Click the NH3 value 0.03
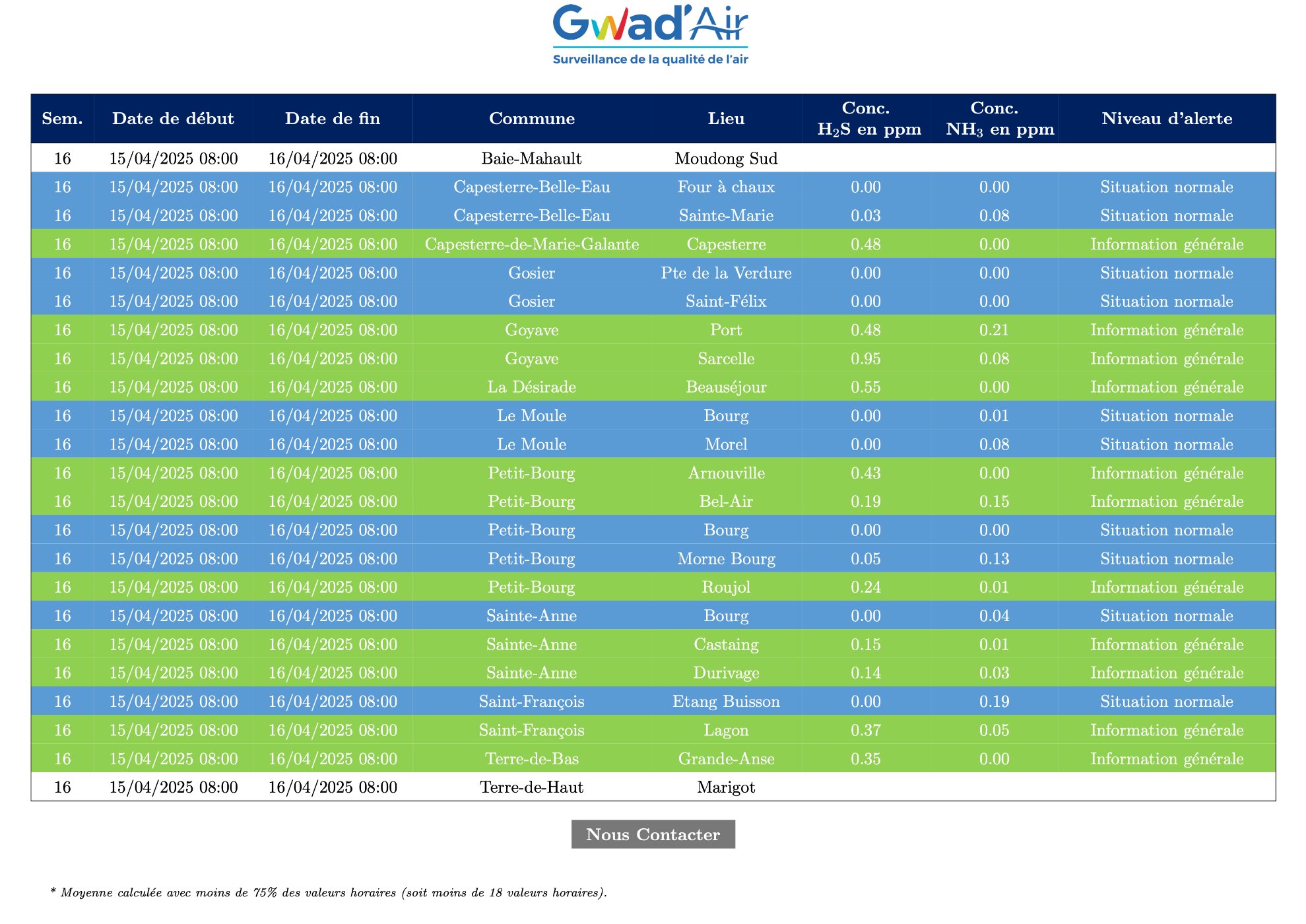 [x=995, y=673]
